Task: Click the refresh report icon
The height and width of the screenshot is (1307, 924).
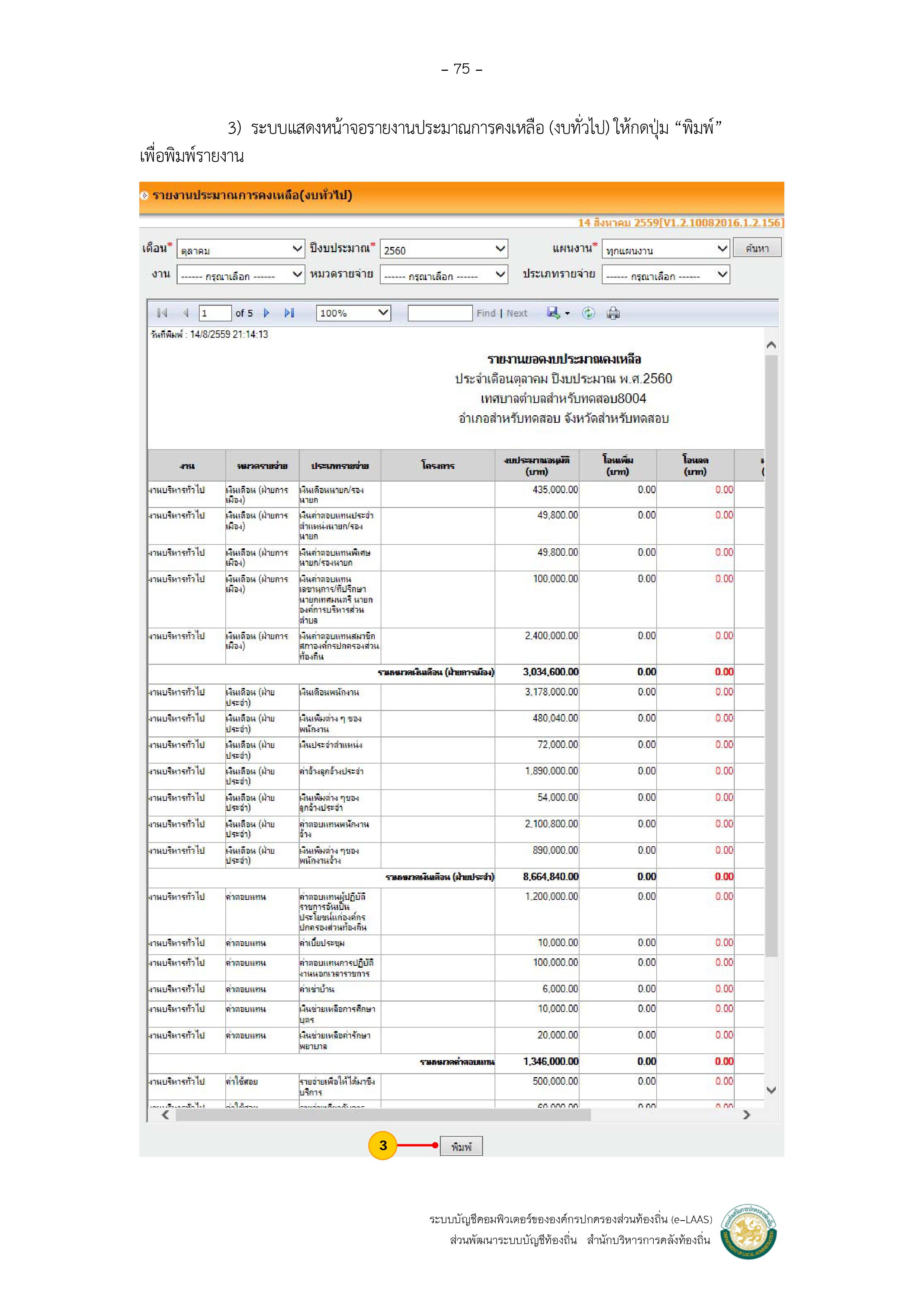Action: [x=588, y=313]
